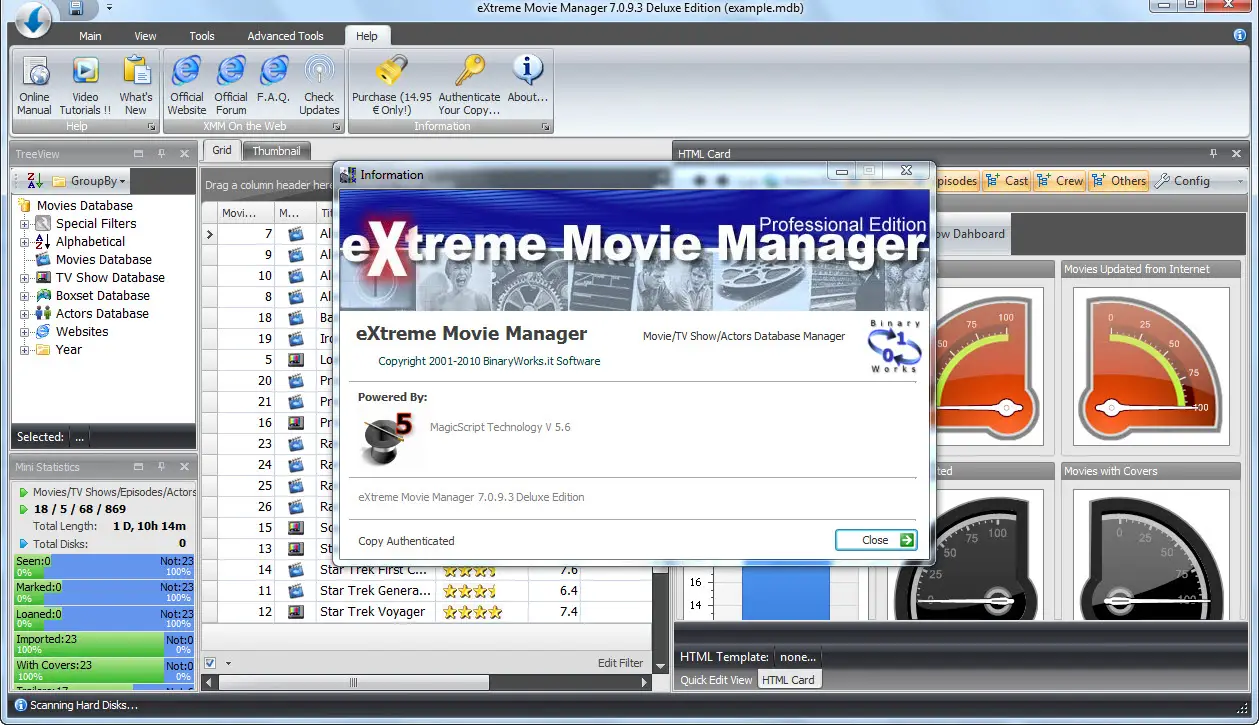Visit the Official Website

click(187, 86)
